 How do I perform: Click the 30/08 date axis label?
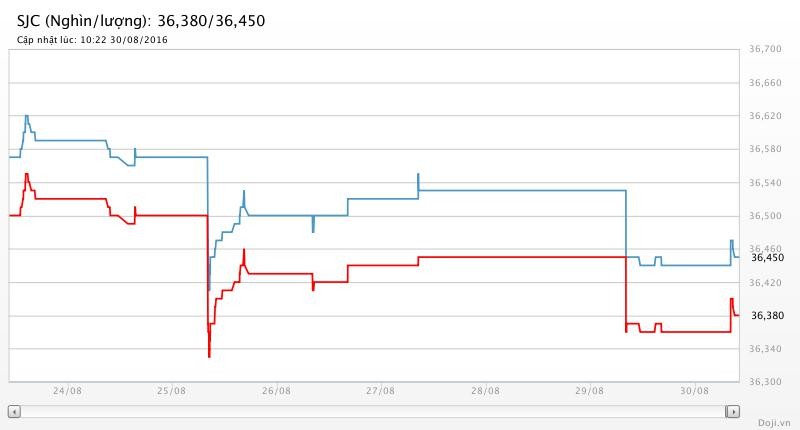click(694, 391)
